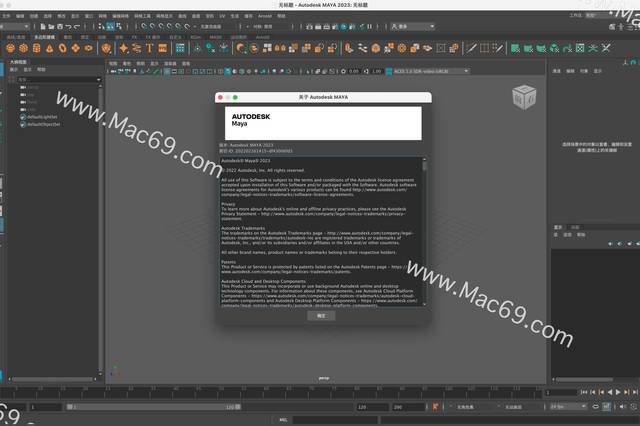640x426 pixels.
Task: Click the time range slider bar
Action: (x=153, y=407)
